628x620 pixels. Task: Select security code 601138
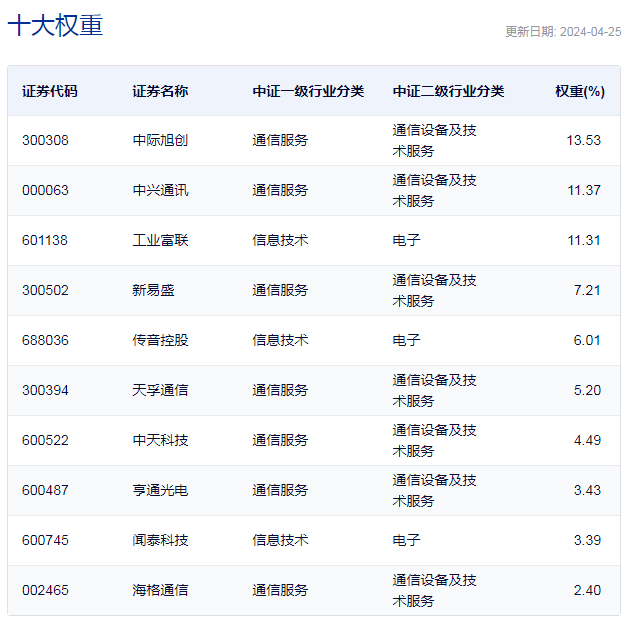(45, 240)
